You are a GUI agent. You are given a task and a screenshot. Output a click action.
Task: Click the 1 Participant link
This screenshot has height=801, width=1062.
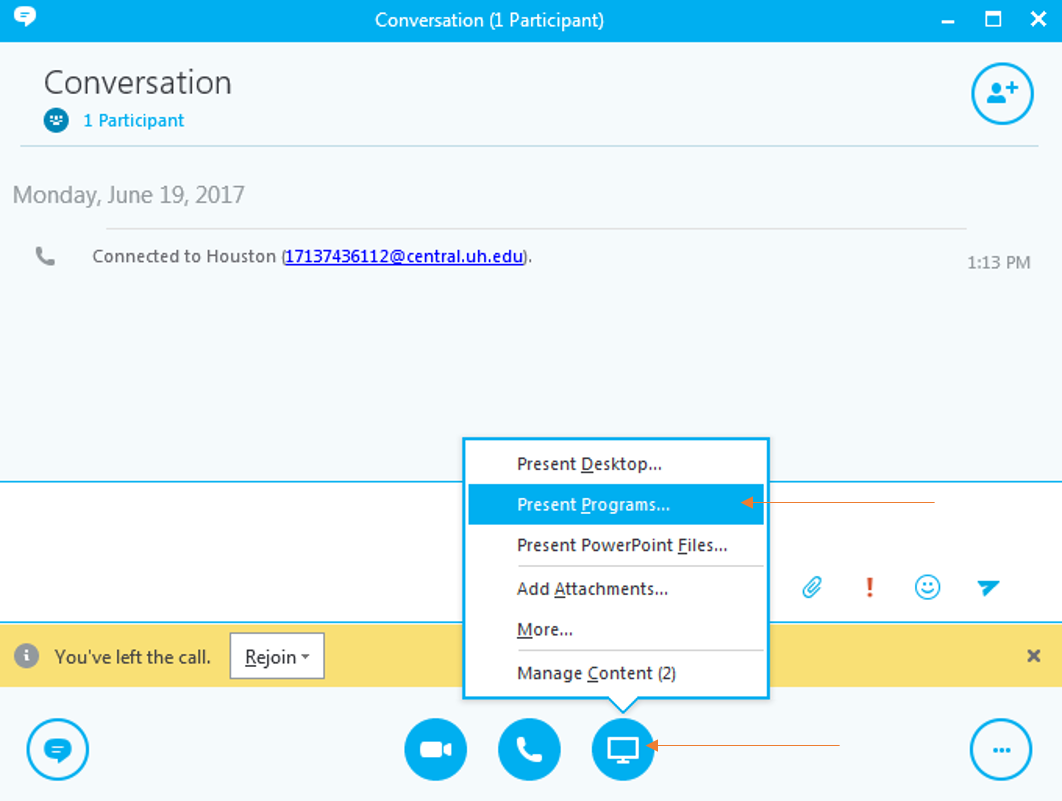coord(134,120)
